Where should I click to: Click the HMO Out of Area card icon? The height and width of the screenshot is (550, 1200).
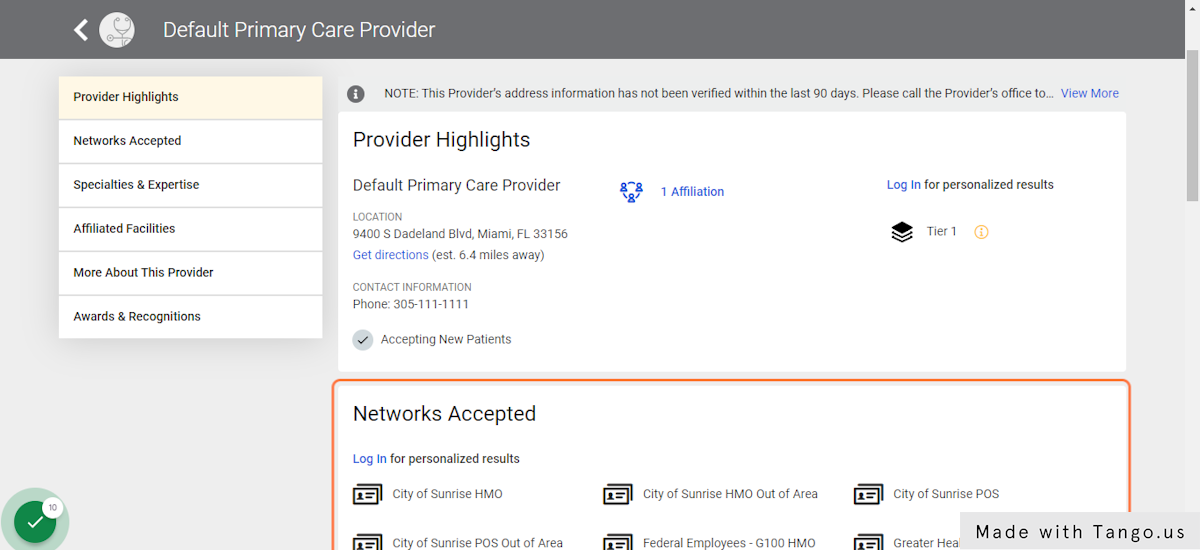coord(618,494)
